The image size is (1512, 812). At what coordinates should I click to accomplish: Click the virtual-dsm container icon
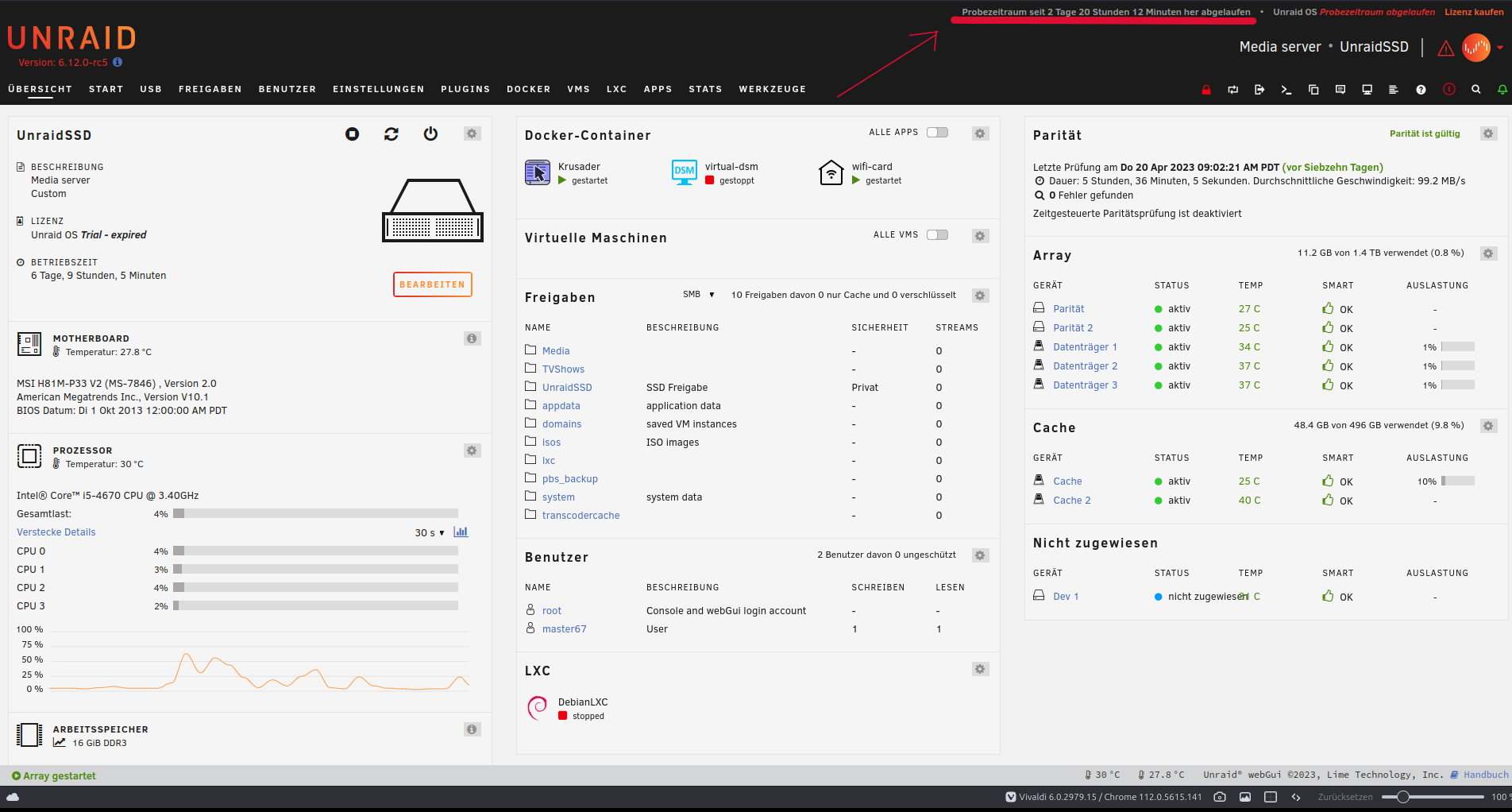tap(685, 172)
